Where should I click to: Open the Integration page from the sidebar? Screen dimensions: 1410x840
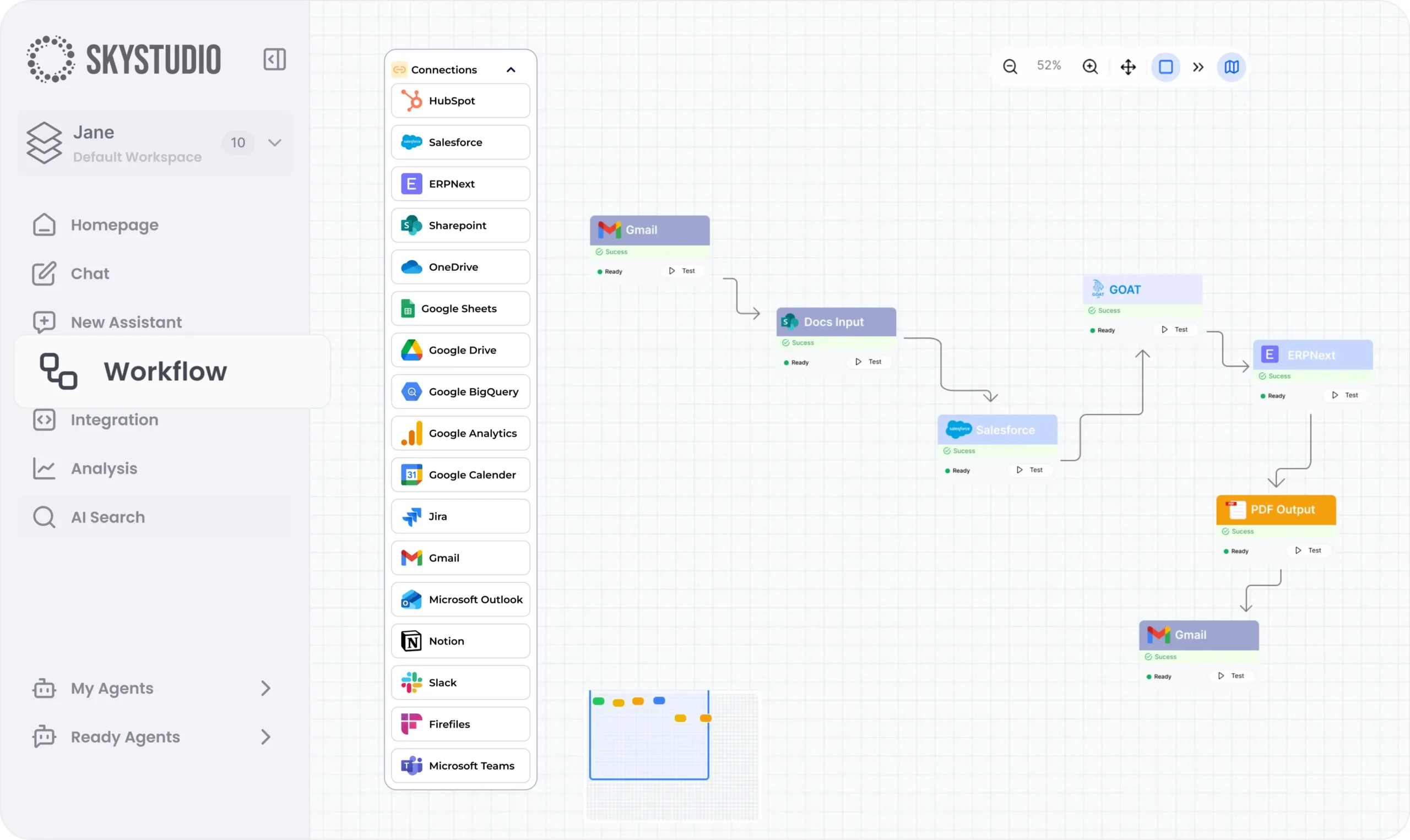[x=115, y=419]
